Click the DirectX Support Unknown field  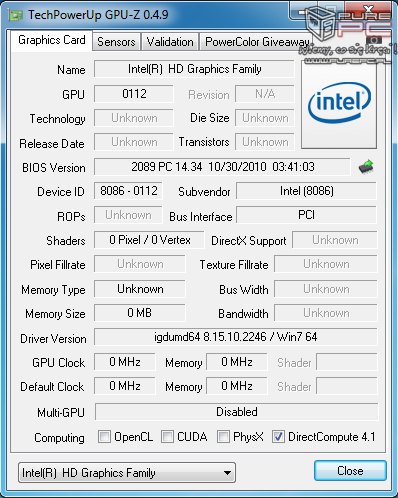point(335,240)
